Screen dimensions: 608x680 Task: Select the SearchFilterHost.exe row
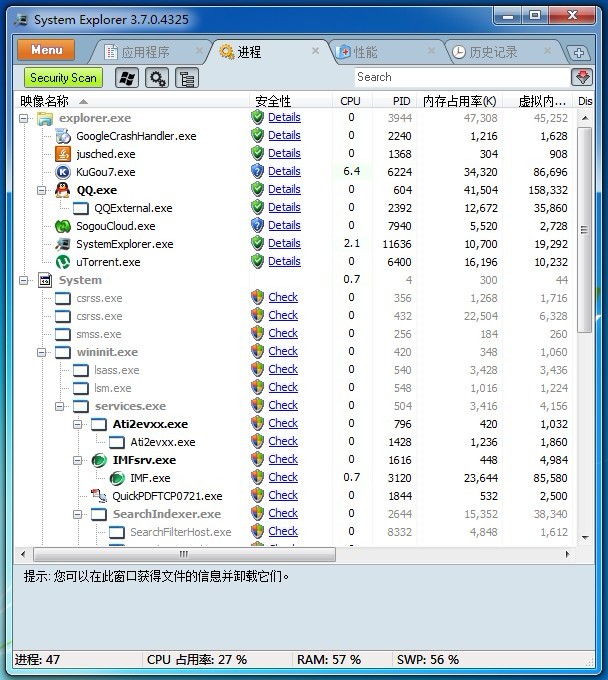pos(295,532)
